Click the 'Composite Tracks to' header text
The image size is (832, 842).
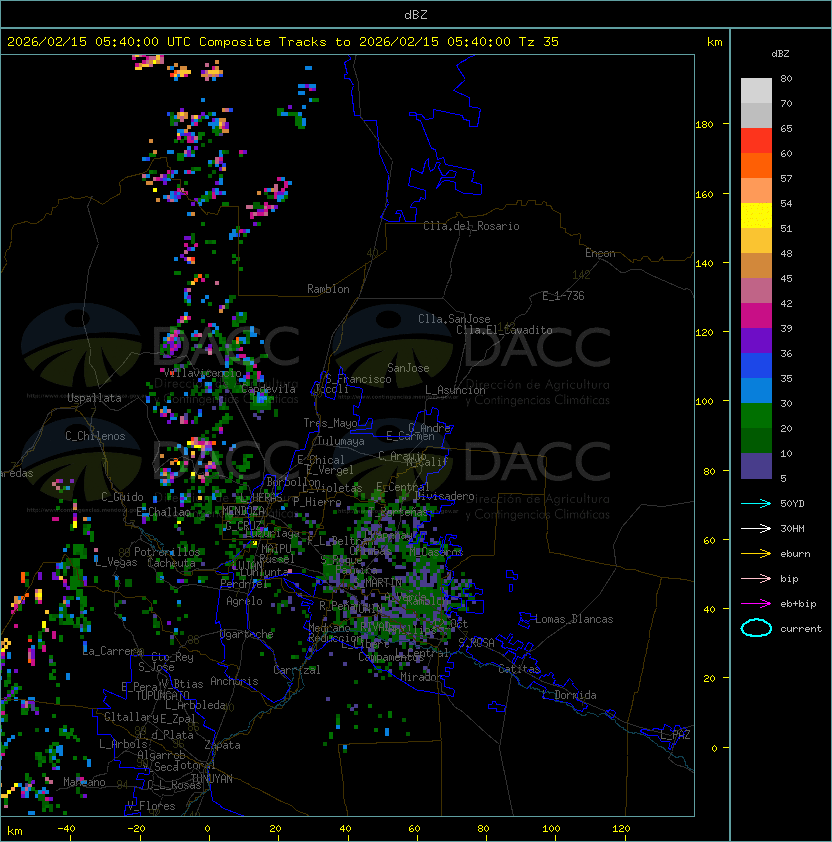point(274,41)
